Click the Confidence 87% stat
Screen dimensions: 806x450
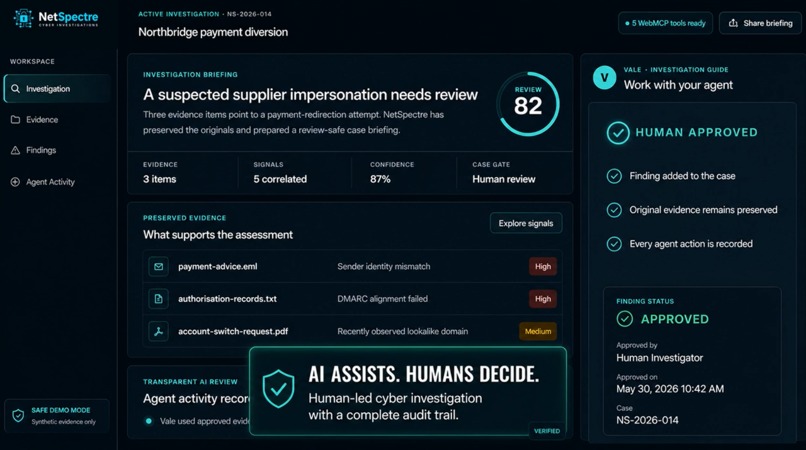(392, 173)
